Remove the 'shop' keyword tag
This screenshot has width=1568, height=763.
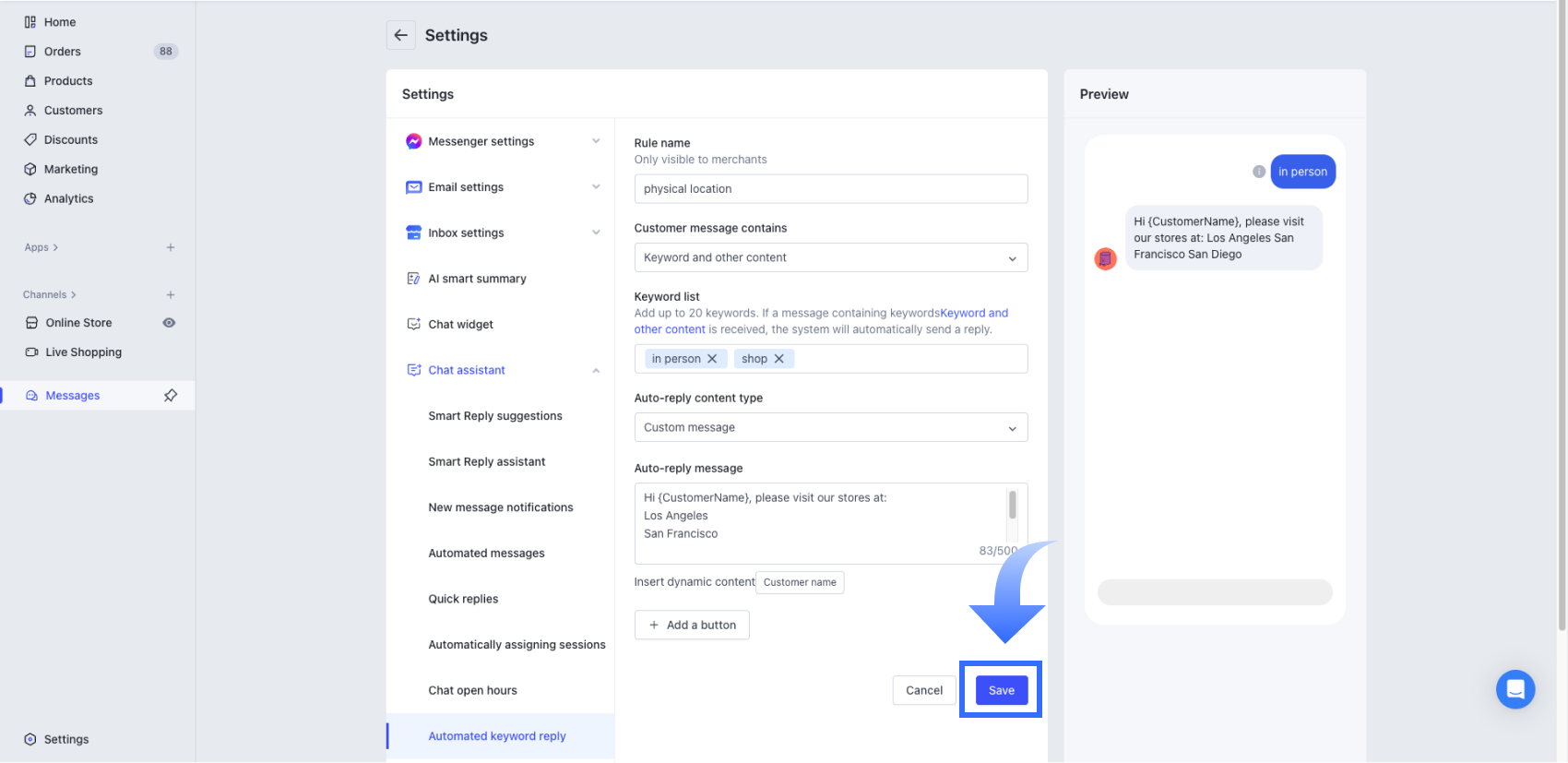(779, 359)
